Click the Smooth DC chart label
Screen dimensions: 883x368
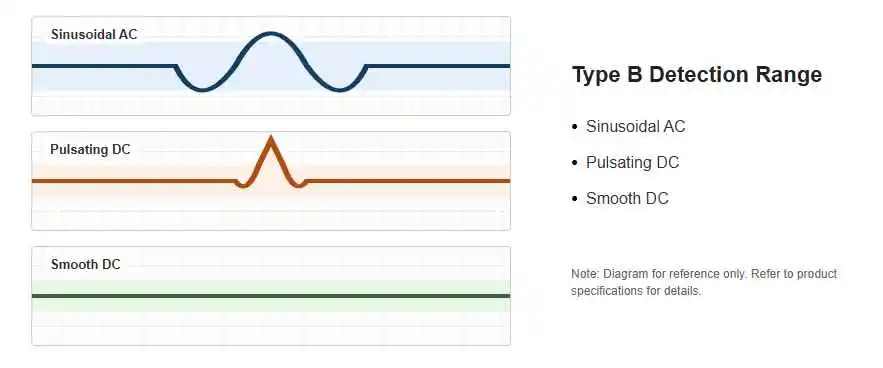(x=86, y=264)
